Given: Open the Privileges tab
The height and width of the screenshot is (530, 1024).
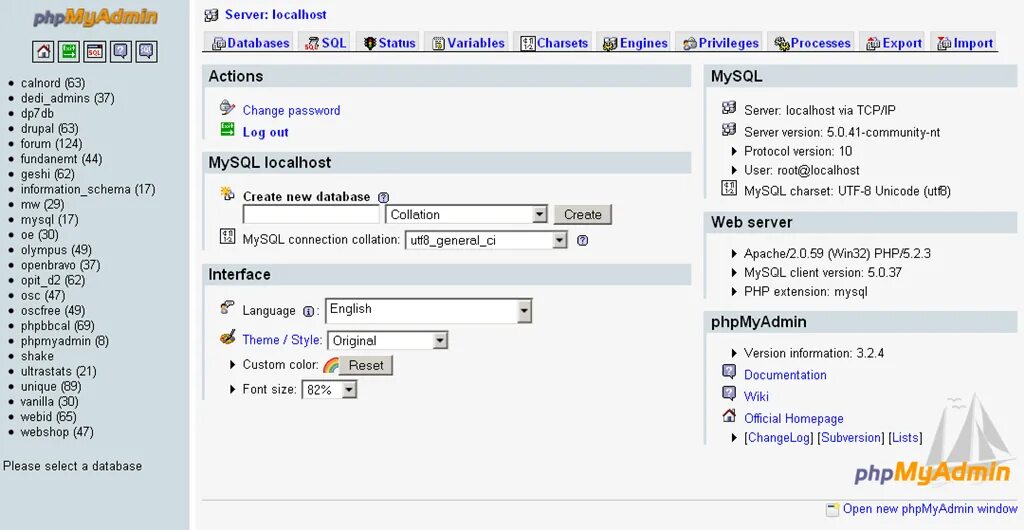Looking at the screenshot, I should coord(719,42).
